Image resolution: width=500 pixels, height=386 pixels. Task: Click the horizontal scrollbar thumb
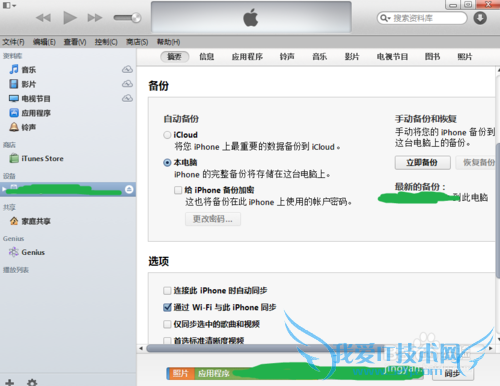coord(265,348)
